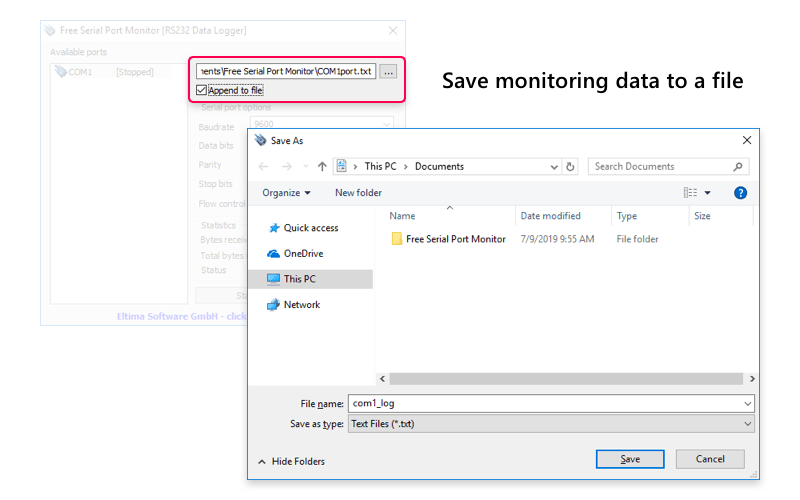Toggle Append to file checkbox
Screen dimensions: 800x500
pyautogui.click(x=202, y=90)
